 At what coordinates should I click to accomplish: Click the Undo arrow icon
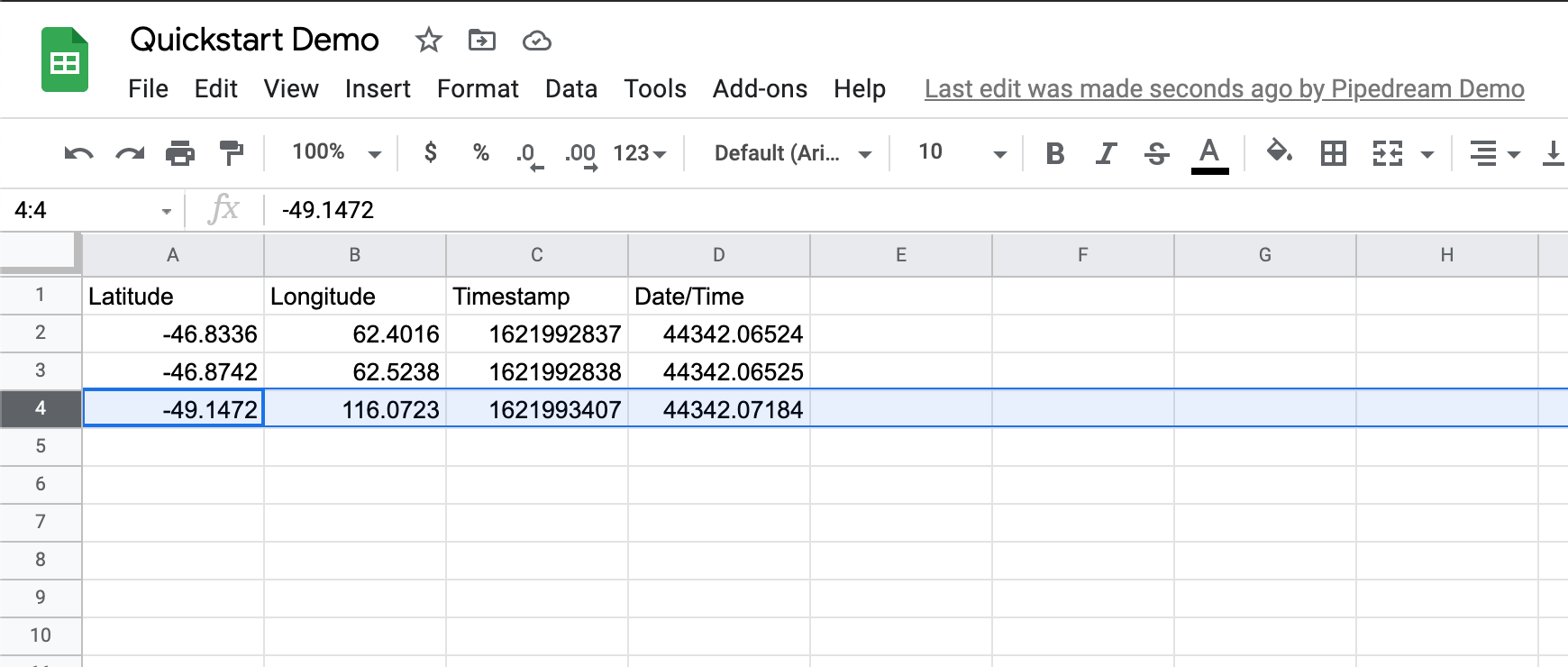click(78, 153)
